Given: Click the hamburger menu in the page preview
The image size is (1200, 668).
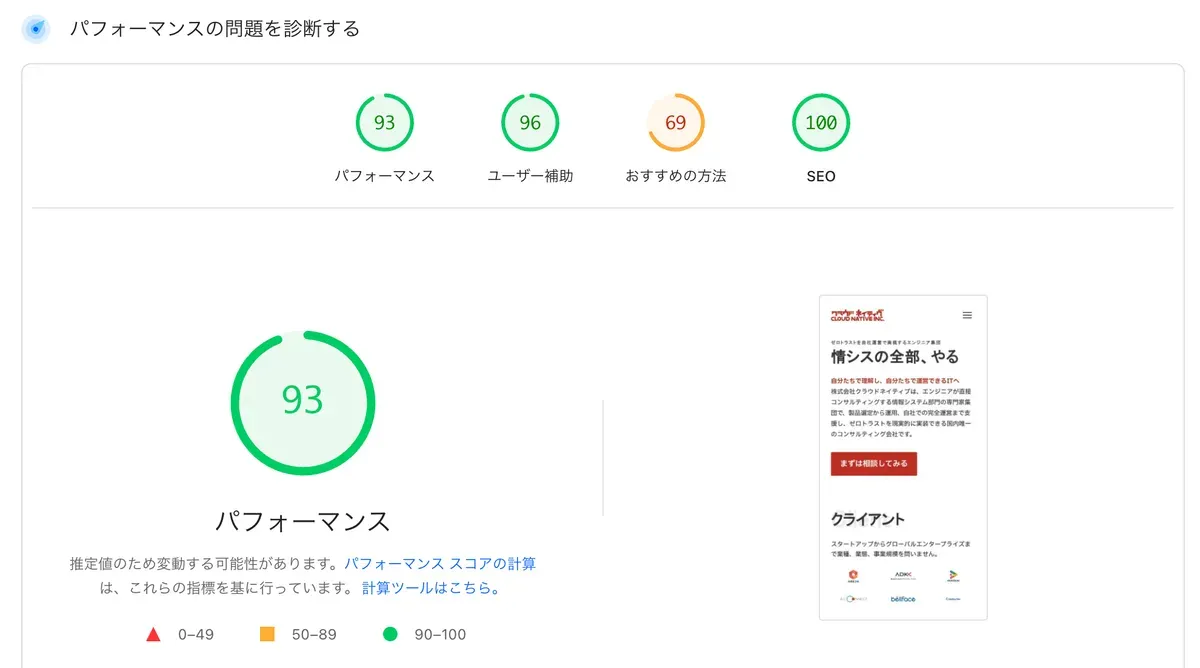Looking at the screenshot, I should click(x=967, y=315).
